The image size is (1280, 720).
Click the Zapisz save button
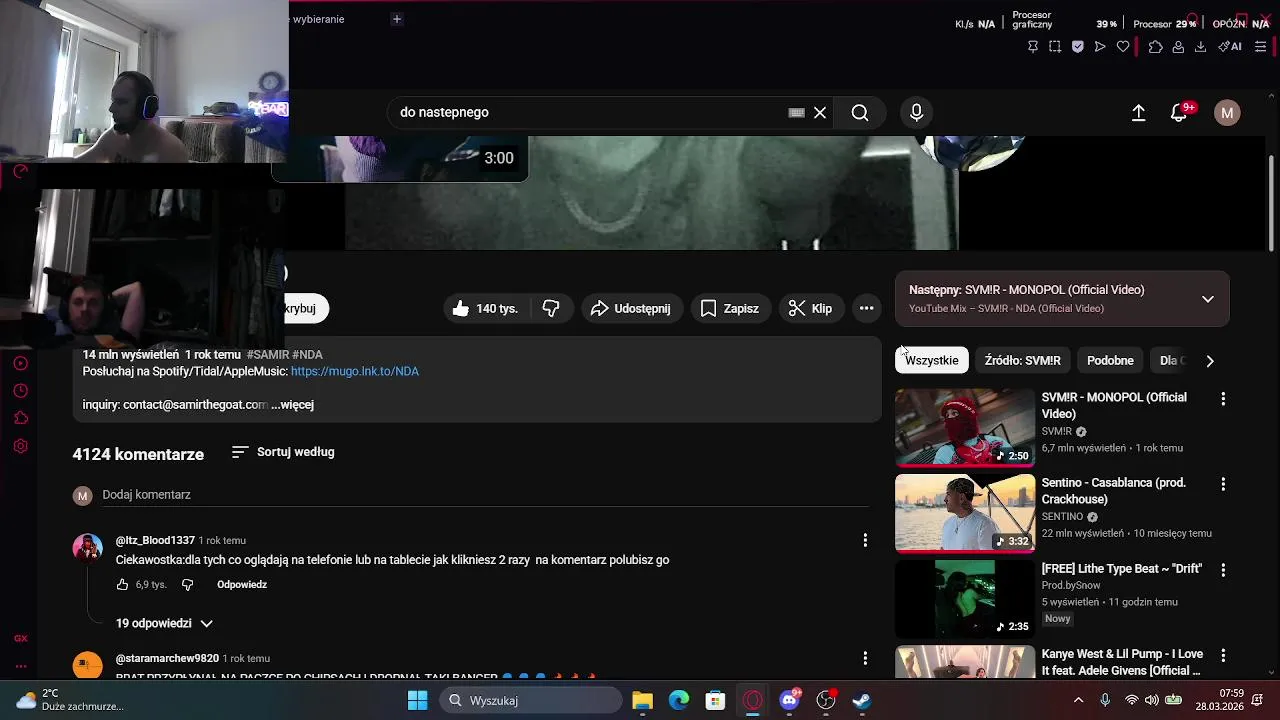tap(729, 308)
